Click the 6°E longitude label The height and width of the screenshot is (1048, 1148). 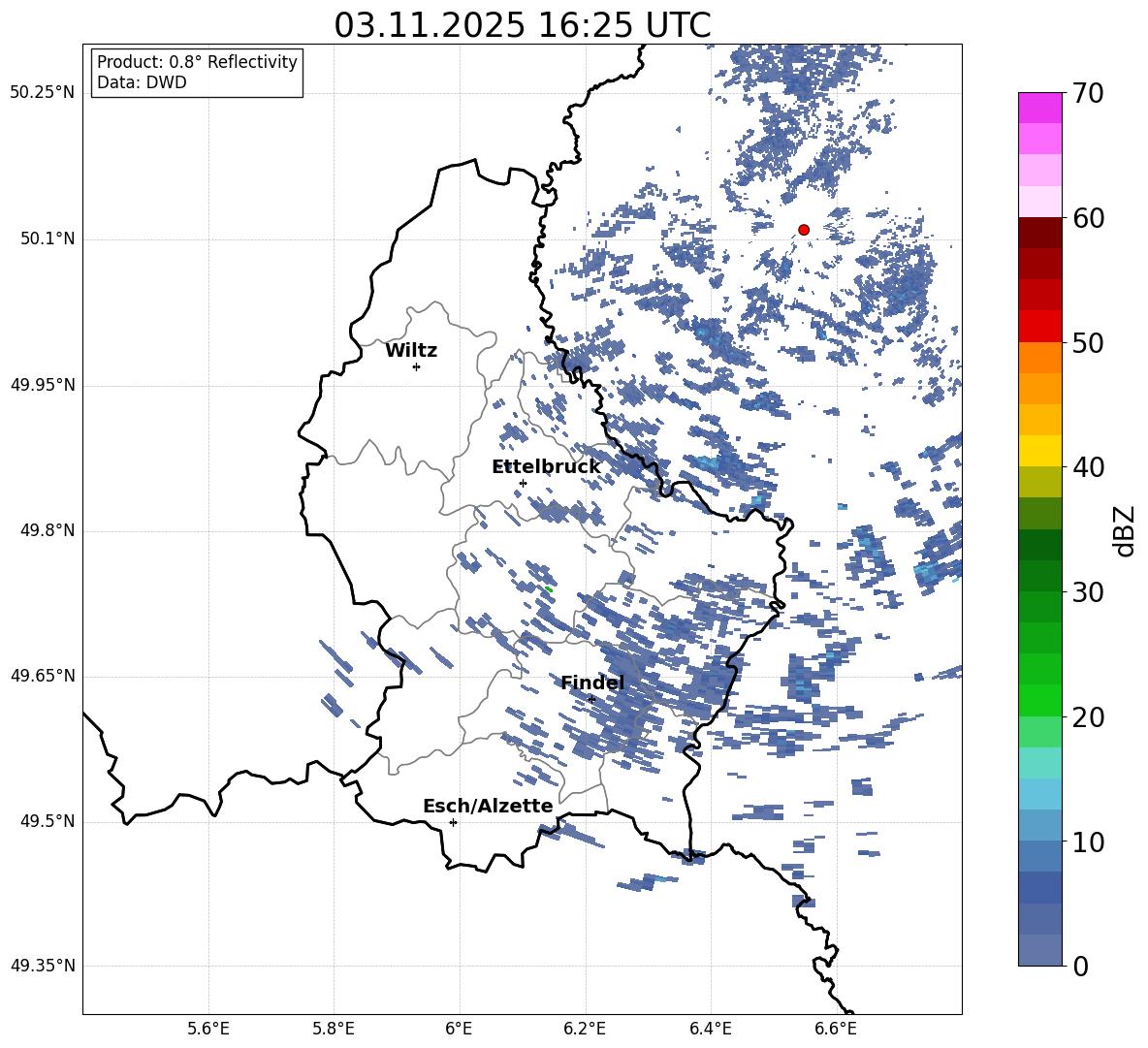pyautogui.click(x=459, y=1029)
